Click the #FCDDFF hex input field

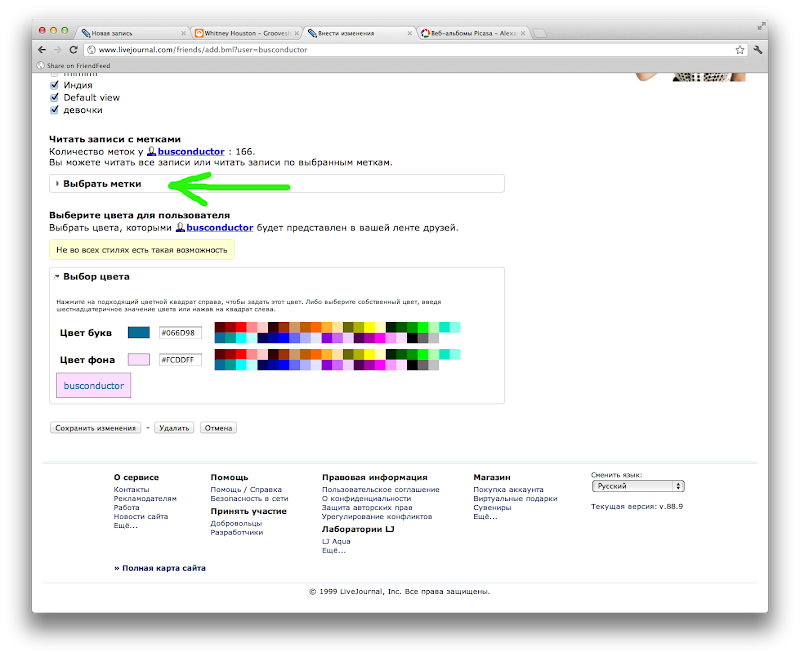coord(180,360)
